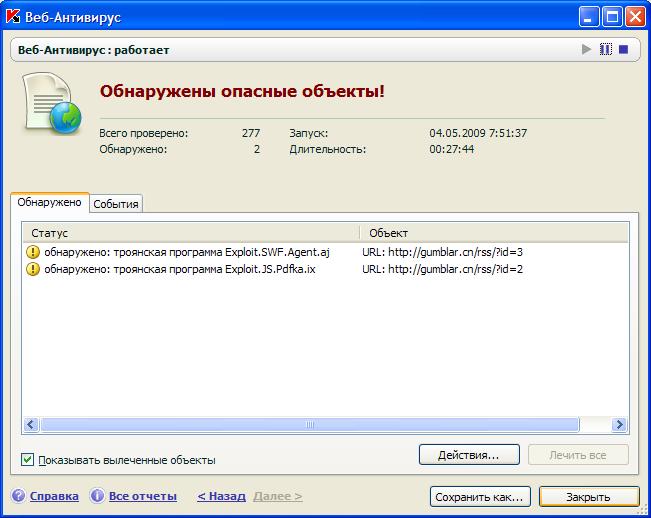
Task: Click right arrow of horizontal scrollbar
Action: pos(620,424)
